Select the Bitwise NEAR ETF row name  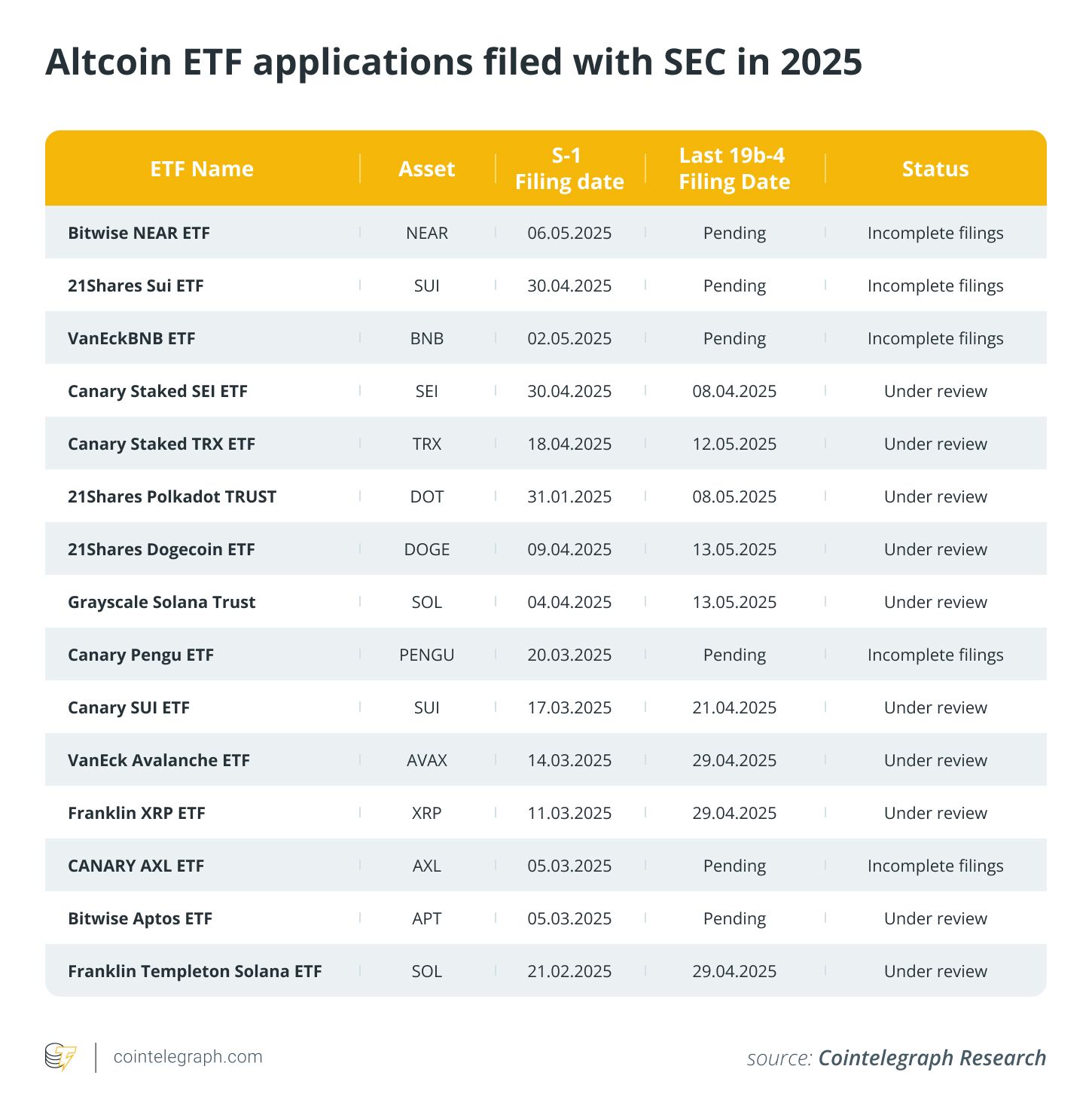click(x=139, y=233)
